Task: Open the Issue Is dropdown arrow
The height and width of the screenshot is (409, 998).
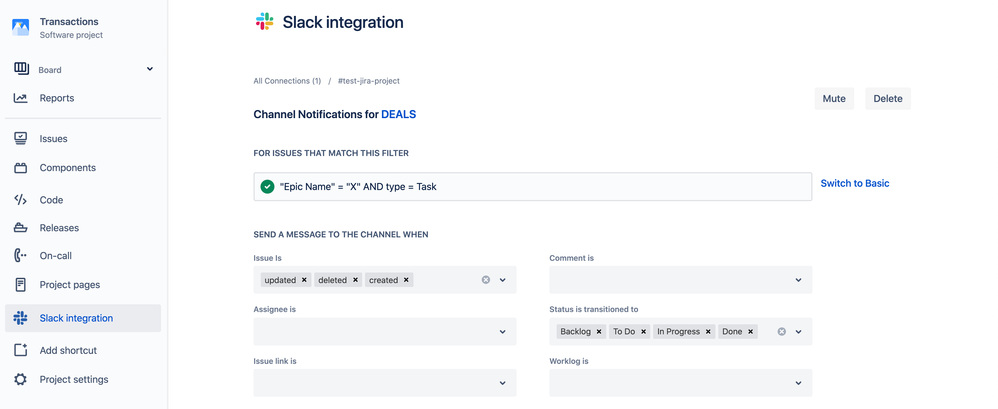Action: 503,280
